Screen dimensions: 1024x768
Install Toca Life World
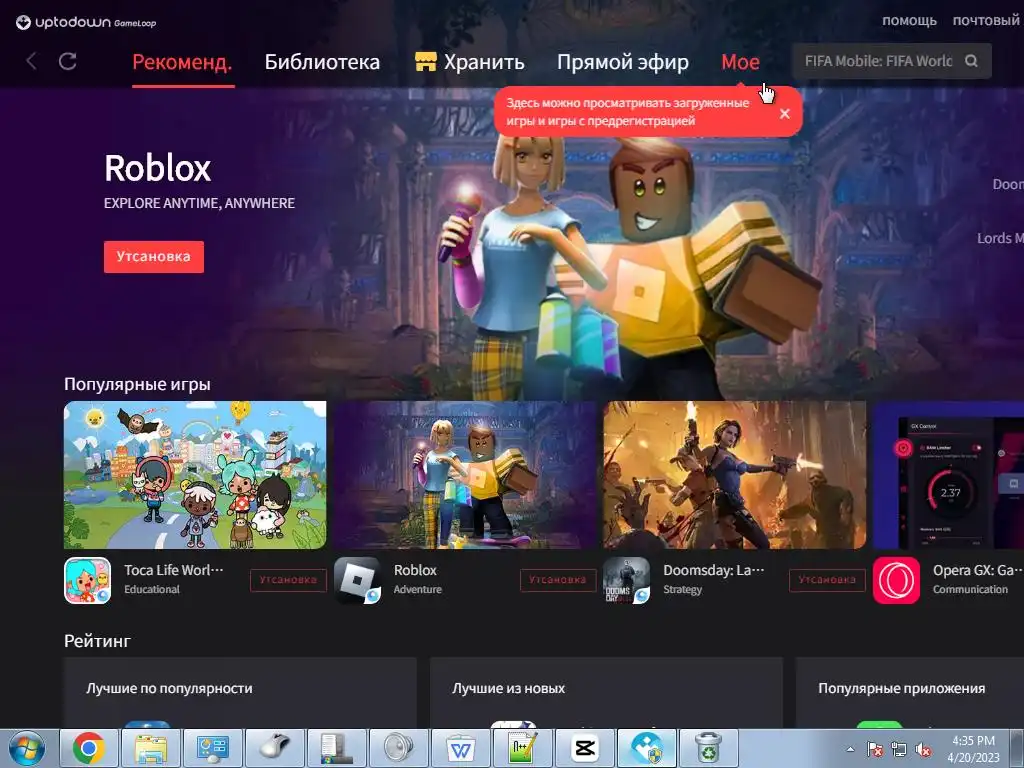tap(288, 580)
